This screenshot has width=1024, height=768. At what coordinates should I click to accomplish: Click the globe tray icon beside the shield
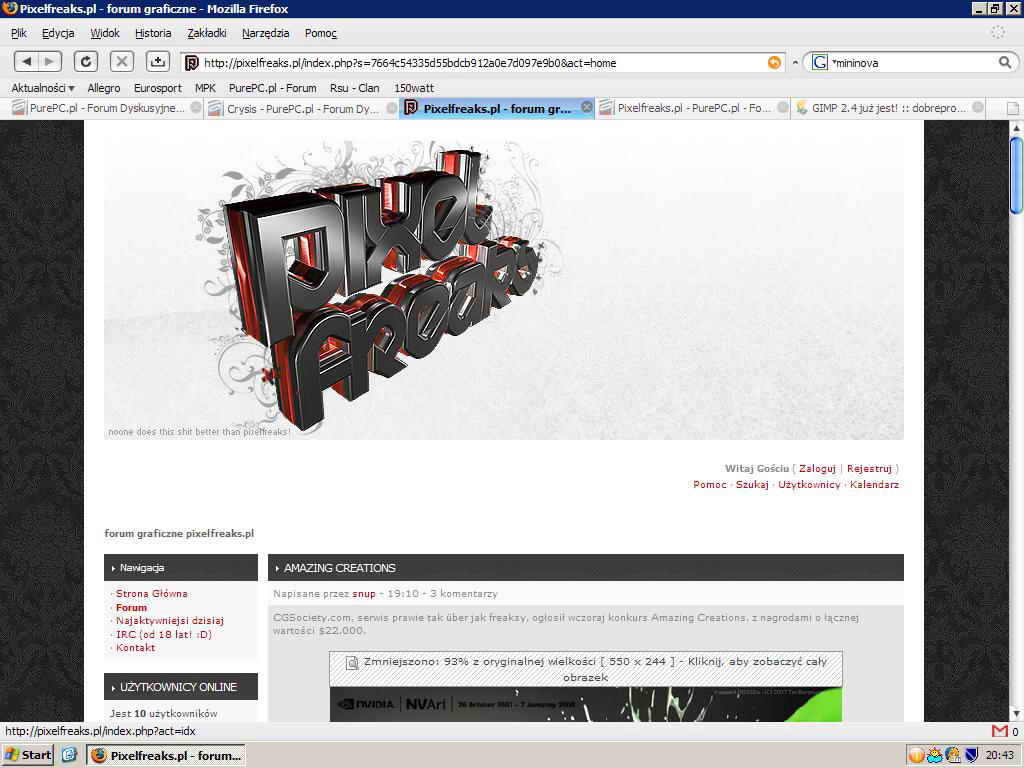point(953,756)
